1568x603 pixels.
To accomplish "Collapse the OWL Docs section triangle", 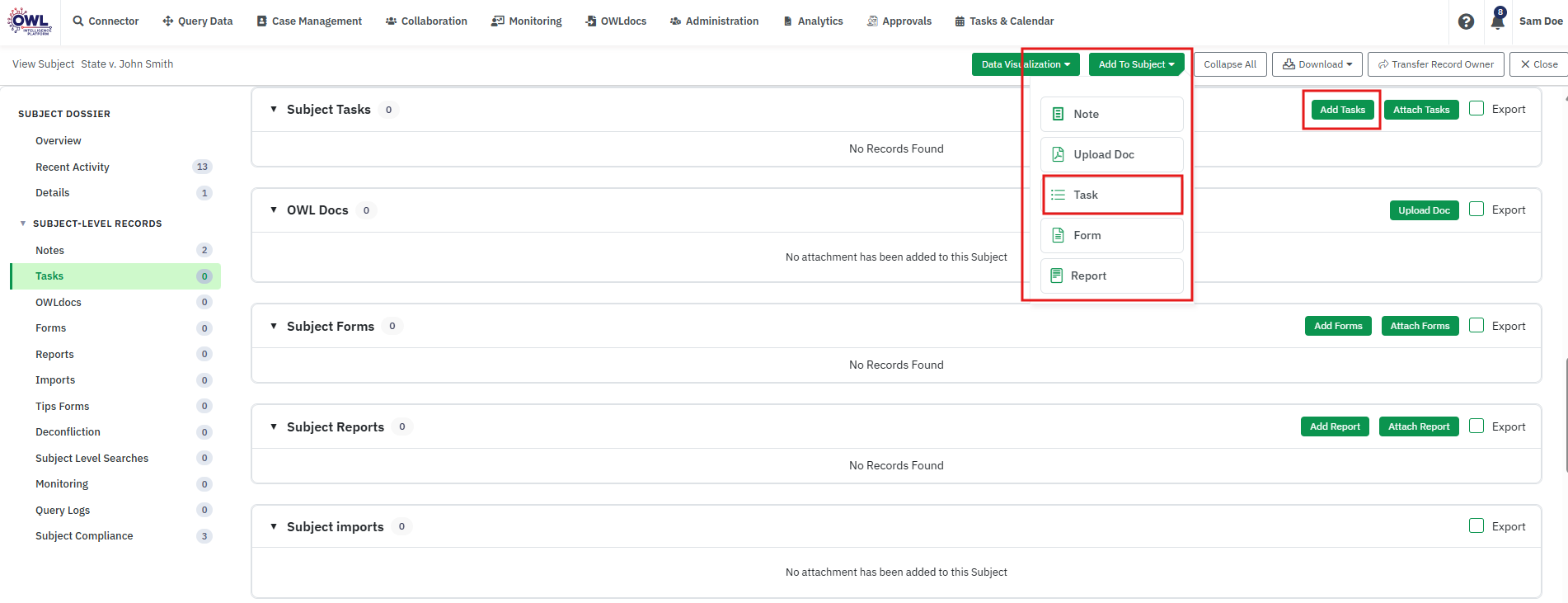I will point(274,210).
